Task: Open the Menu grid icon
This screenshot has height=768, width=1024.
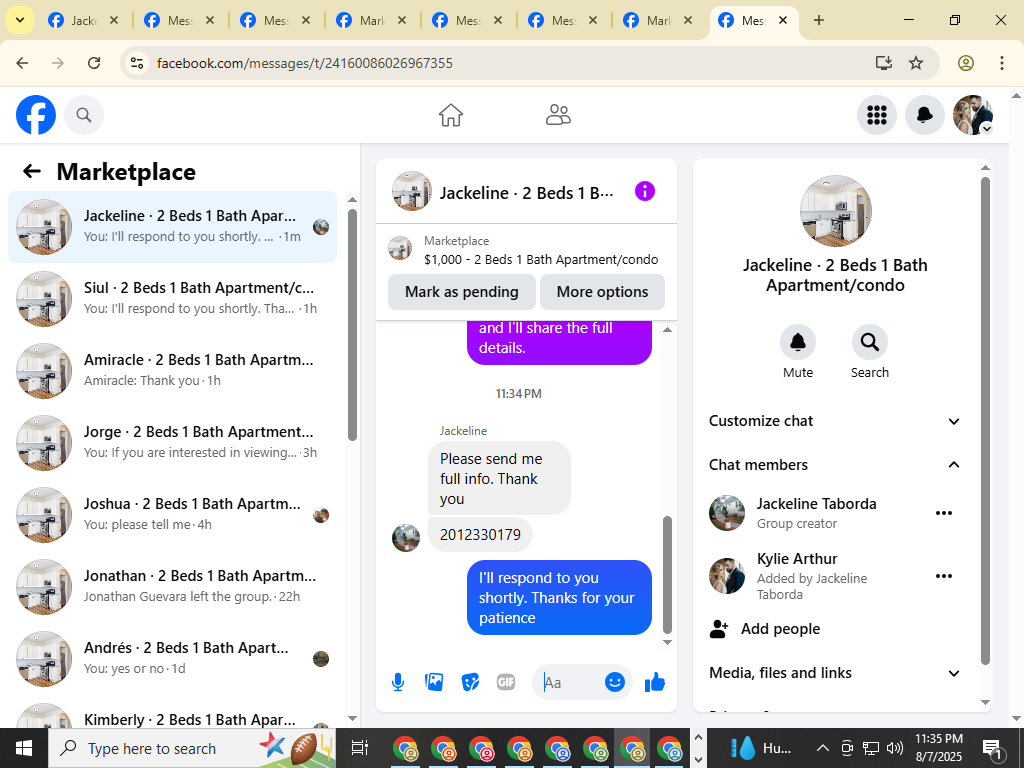Action: (876, 115)
